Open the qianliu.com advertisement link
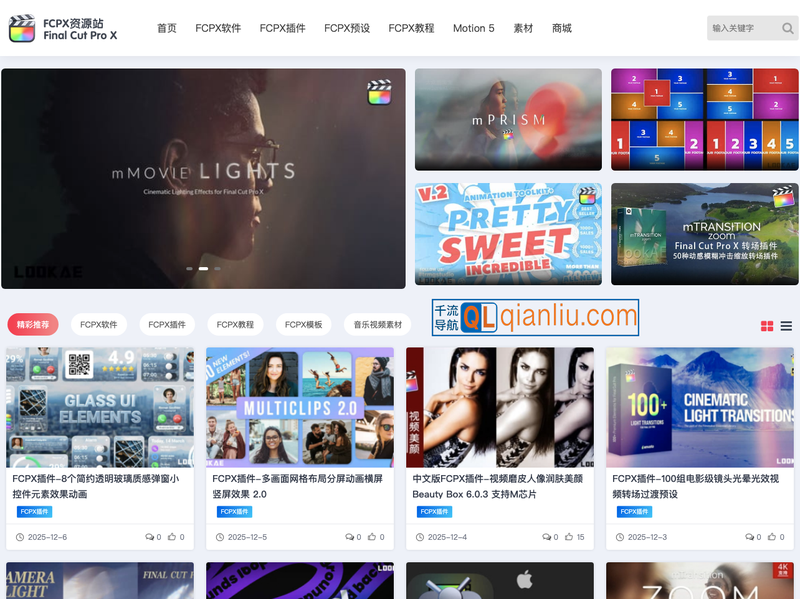 point(533,318)
